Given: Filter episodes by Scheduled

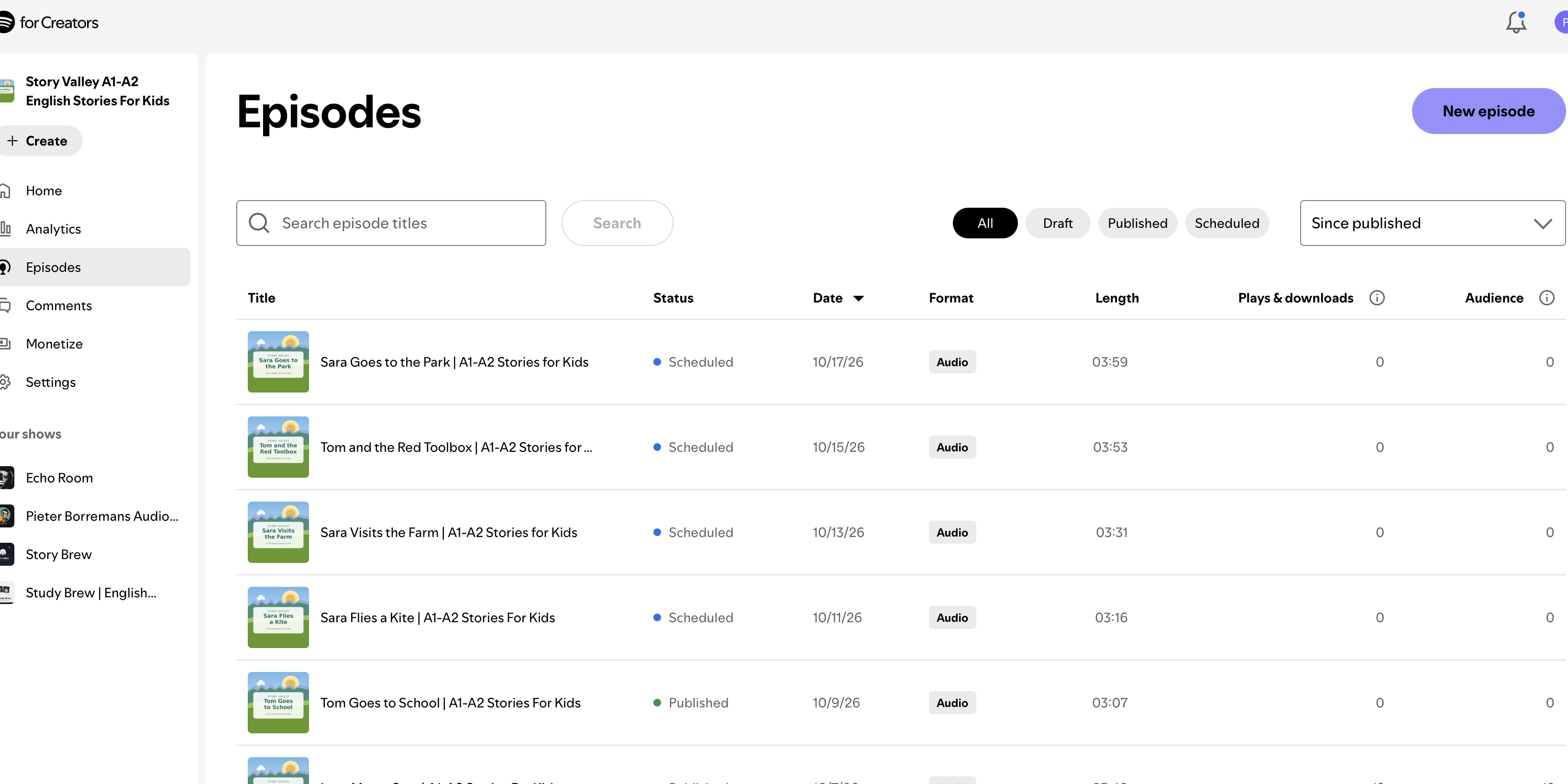Looking at the screenshot, I should tap(1226, 223).
